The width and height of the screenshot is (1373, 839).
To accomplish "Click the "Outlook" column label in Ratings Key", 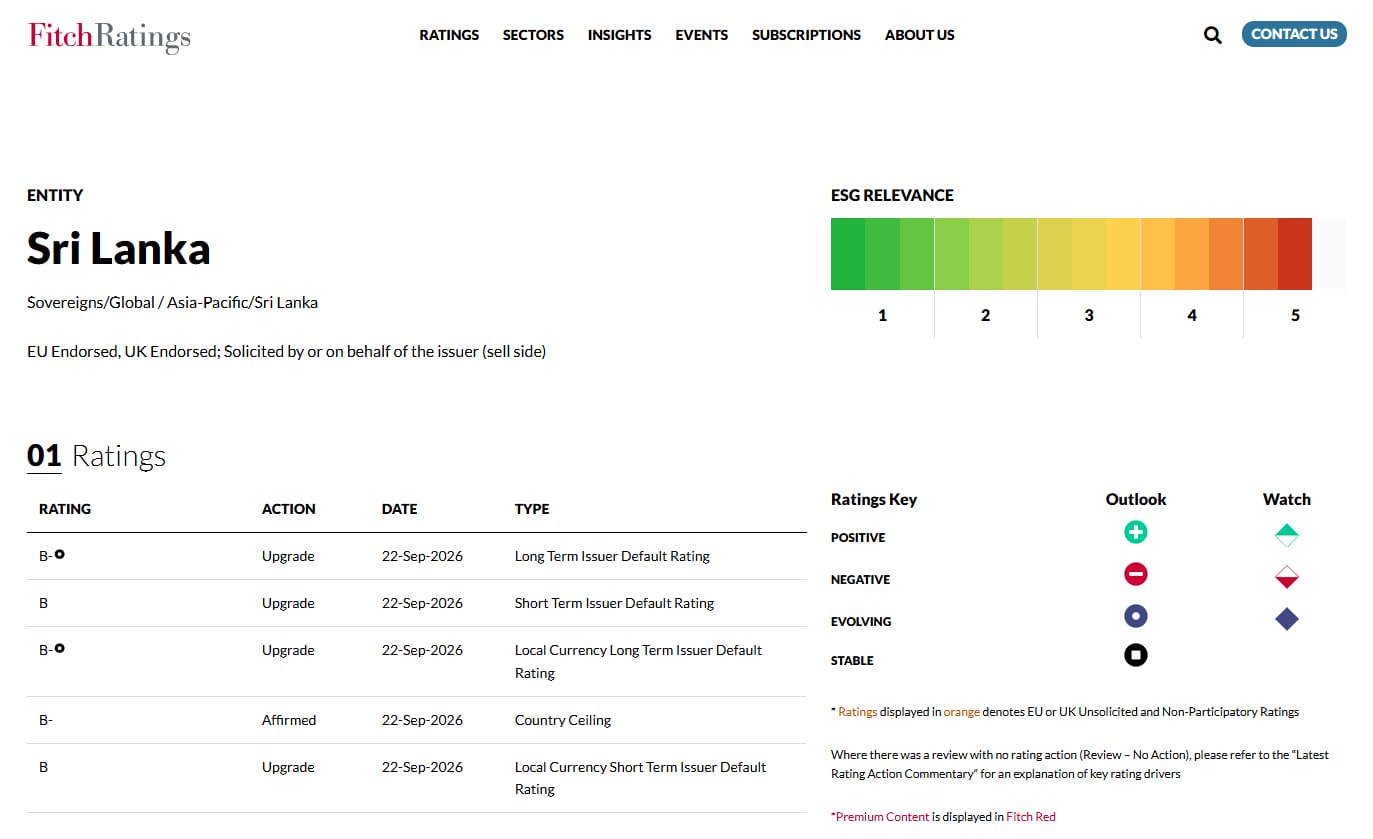I will coord(1136,499).
